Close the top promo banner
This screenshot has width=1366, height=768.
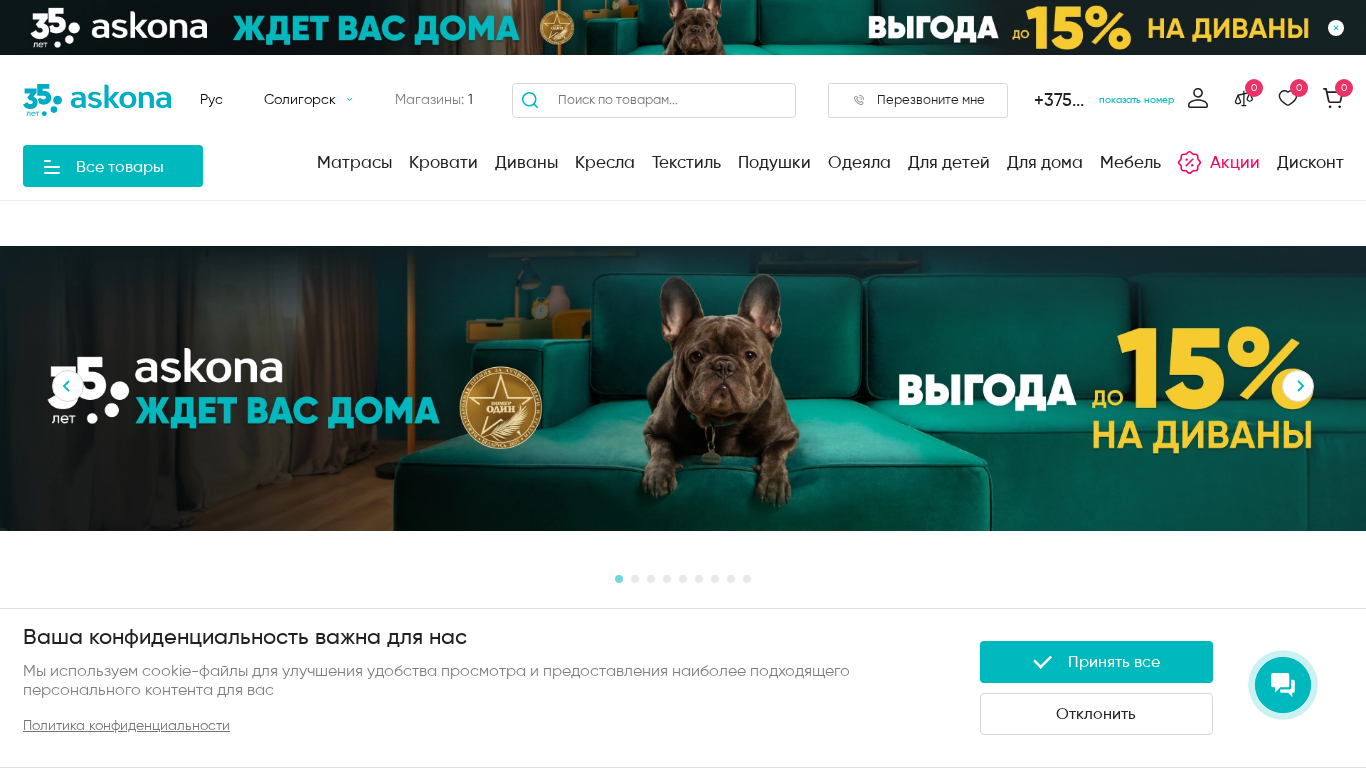pos(1336,28)
